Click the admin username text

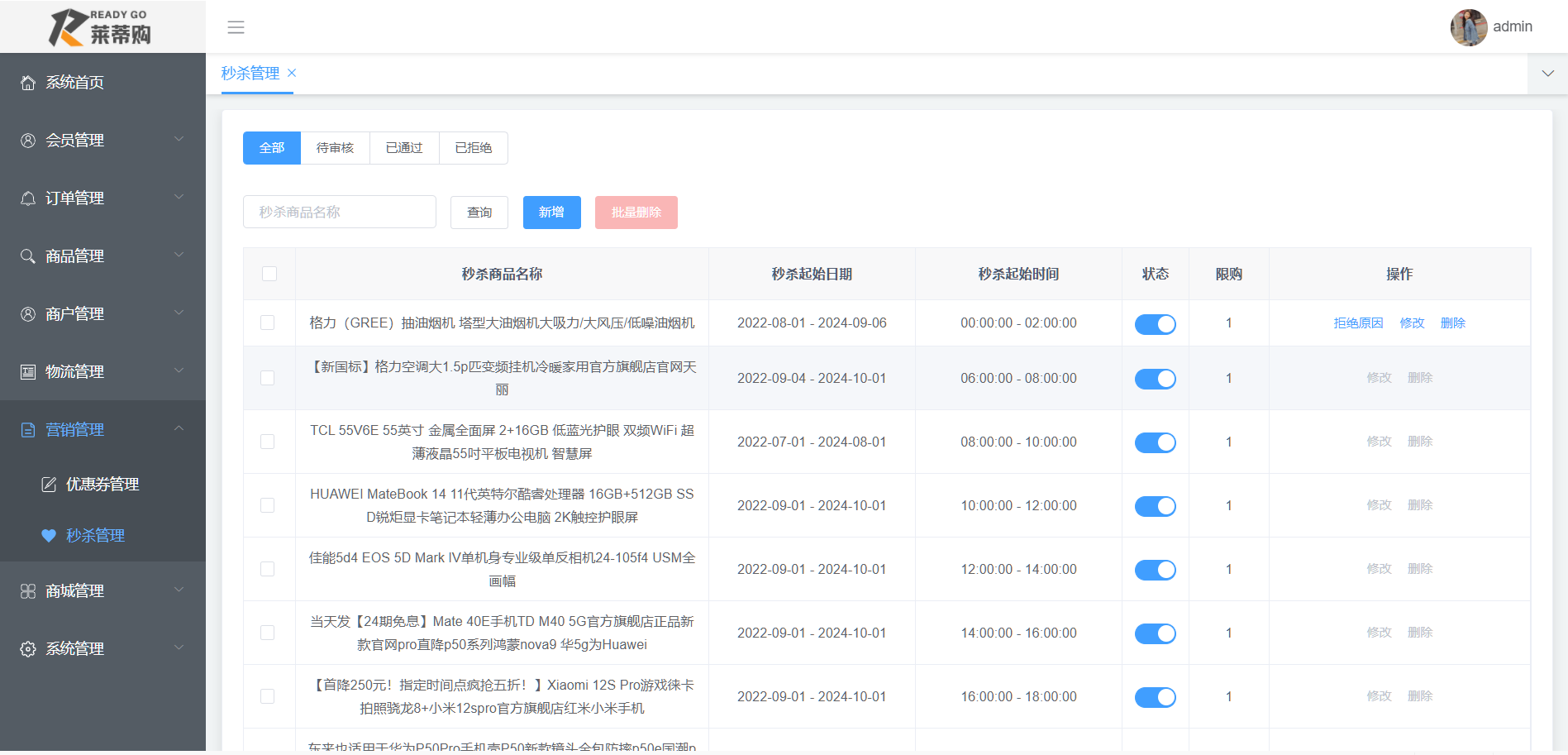click(1513, 26)
